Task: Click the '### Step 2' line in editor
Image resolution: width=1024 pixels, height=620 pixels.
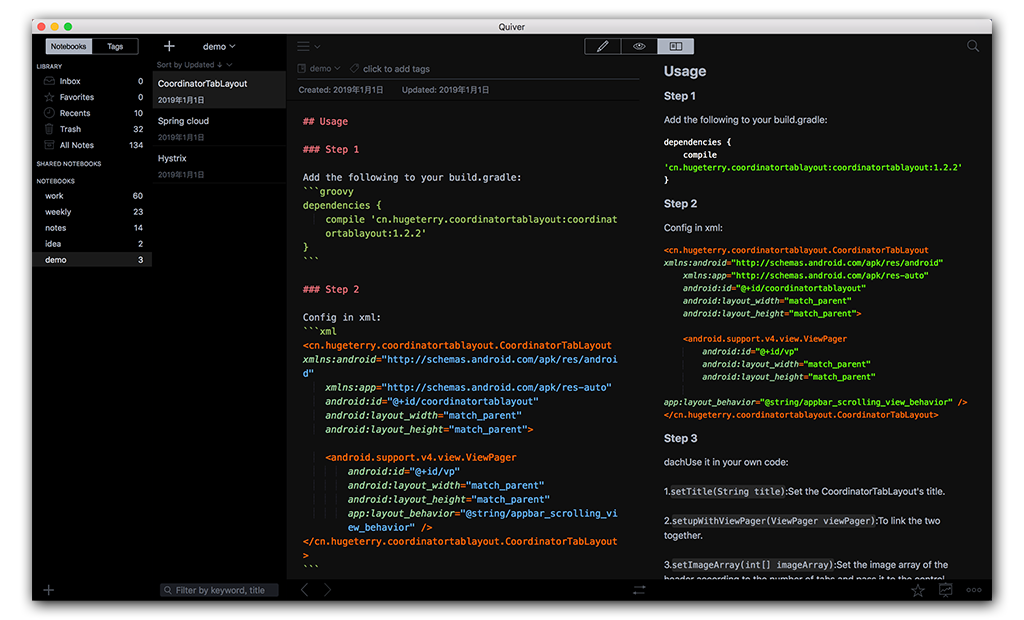Action: click(331, 289)
